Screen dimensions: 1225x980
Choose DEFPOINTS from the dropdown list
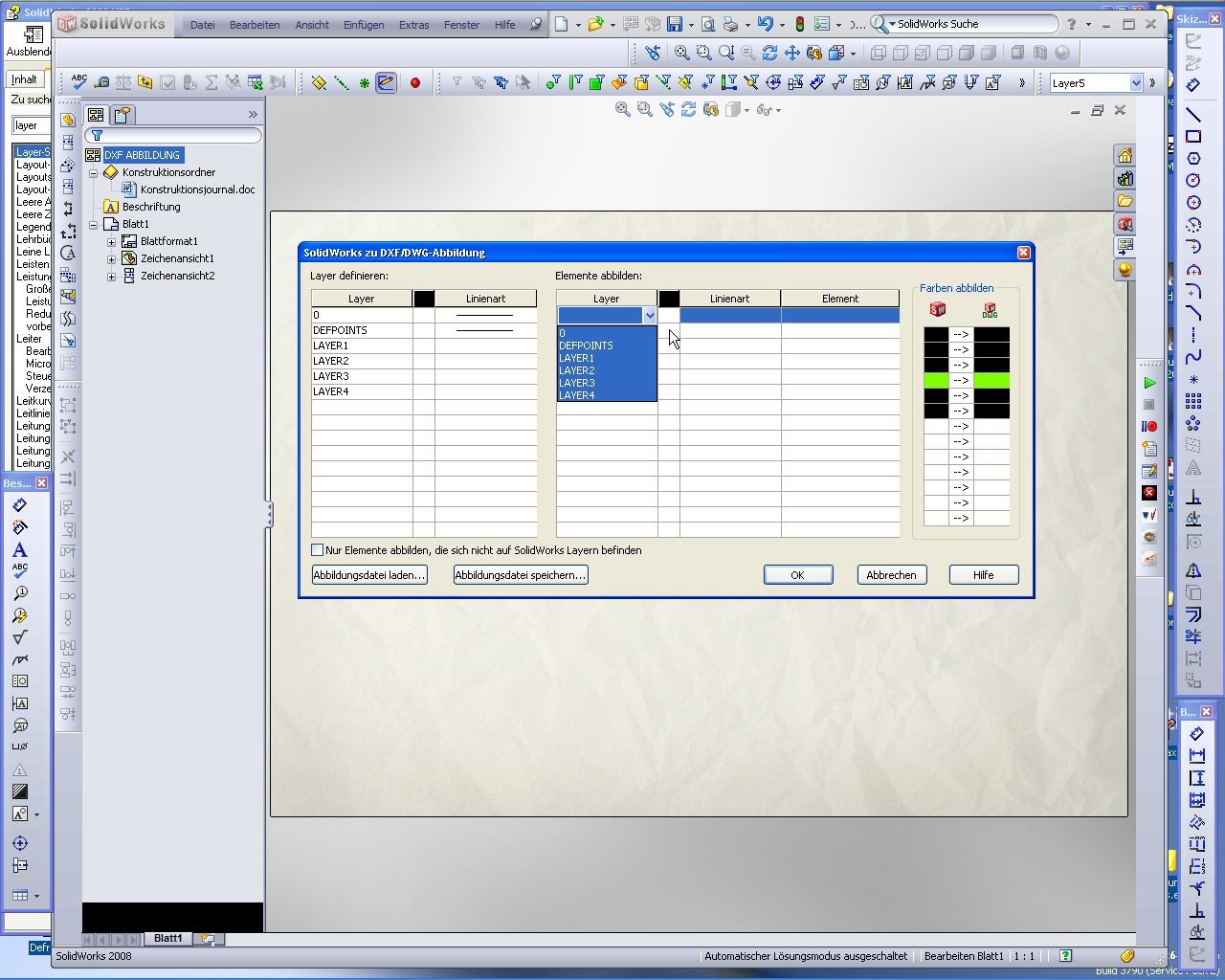[x=607, y=345]
